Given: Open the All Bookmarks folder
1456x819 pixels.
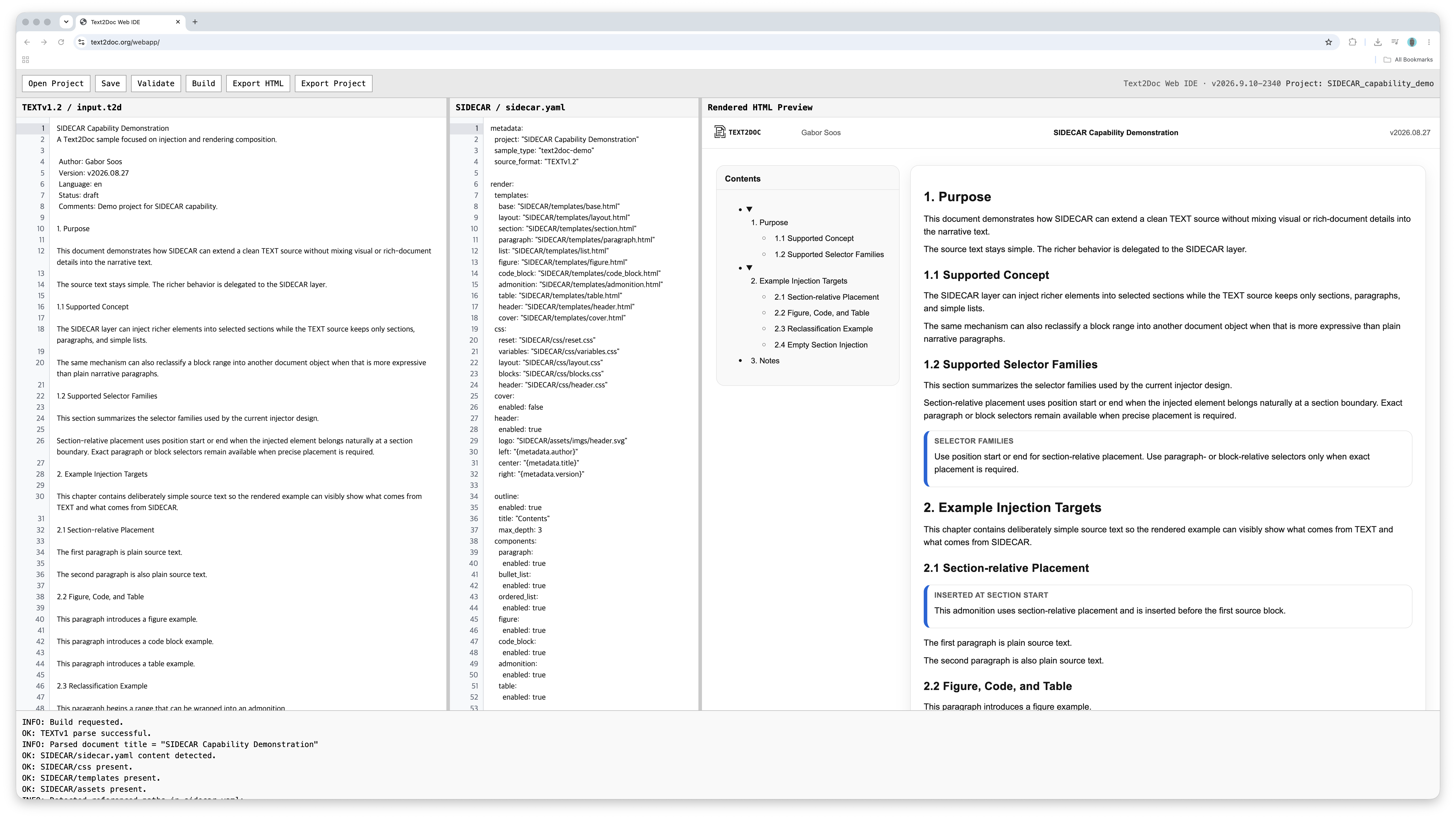Looking at the screenshot, I should click(x=1407, y=59).
